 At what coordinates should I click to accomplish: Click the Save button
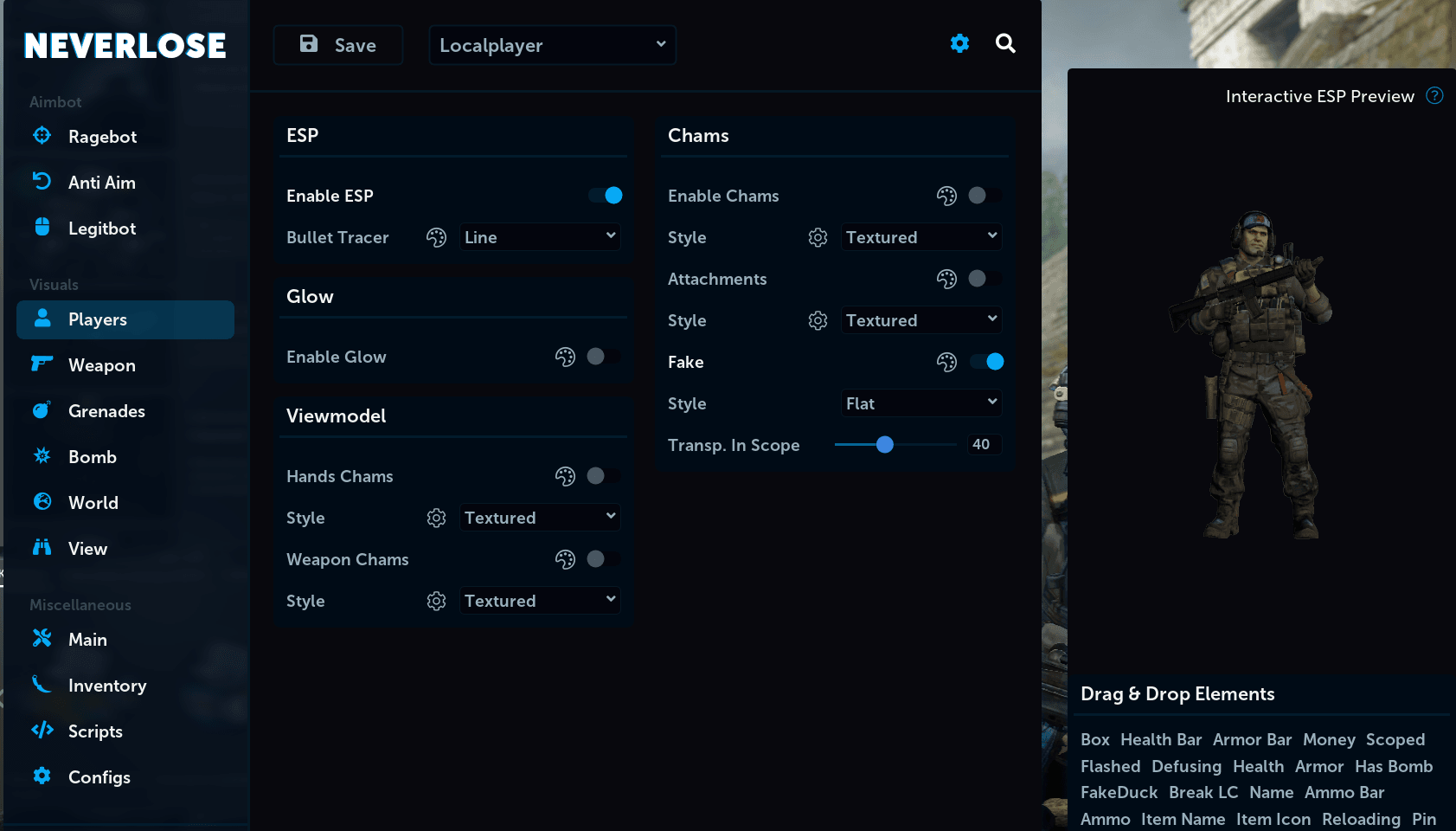tap(338, 45)
